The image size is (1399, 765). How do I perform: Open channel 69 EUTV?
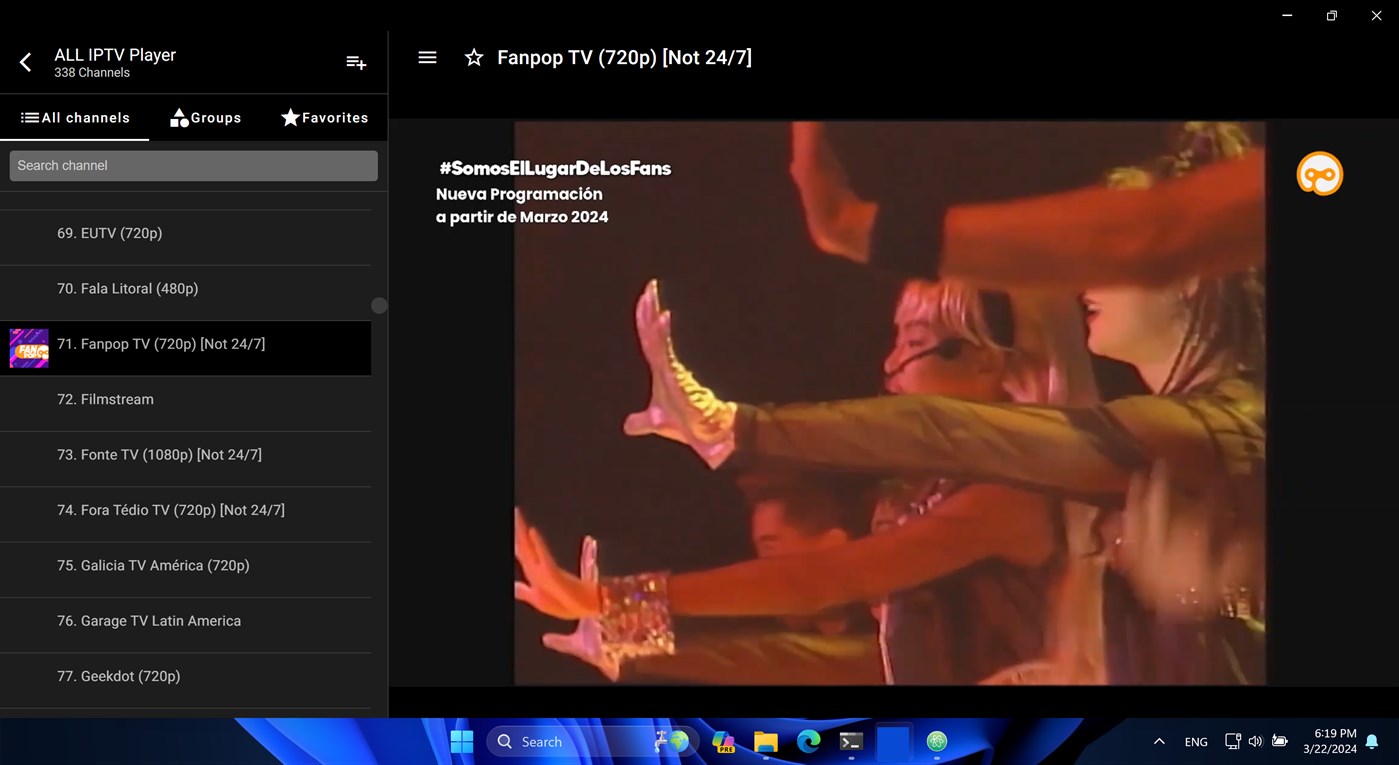[109, 232]
